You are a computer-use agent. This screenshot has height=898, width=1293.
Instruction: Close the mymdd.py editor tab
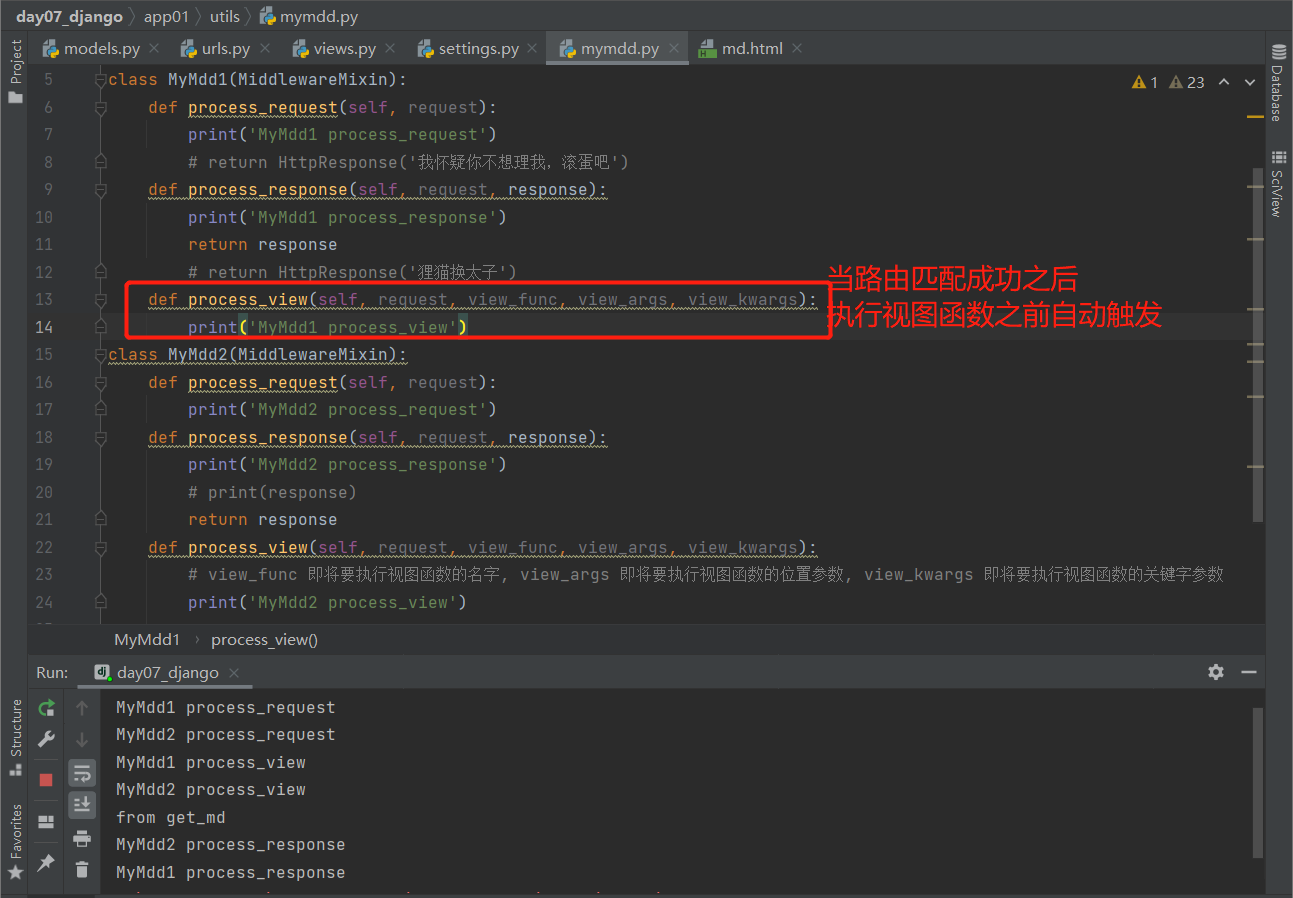[674, 48]
